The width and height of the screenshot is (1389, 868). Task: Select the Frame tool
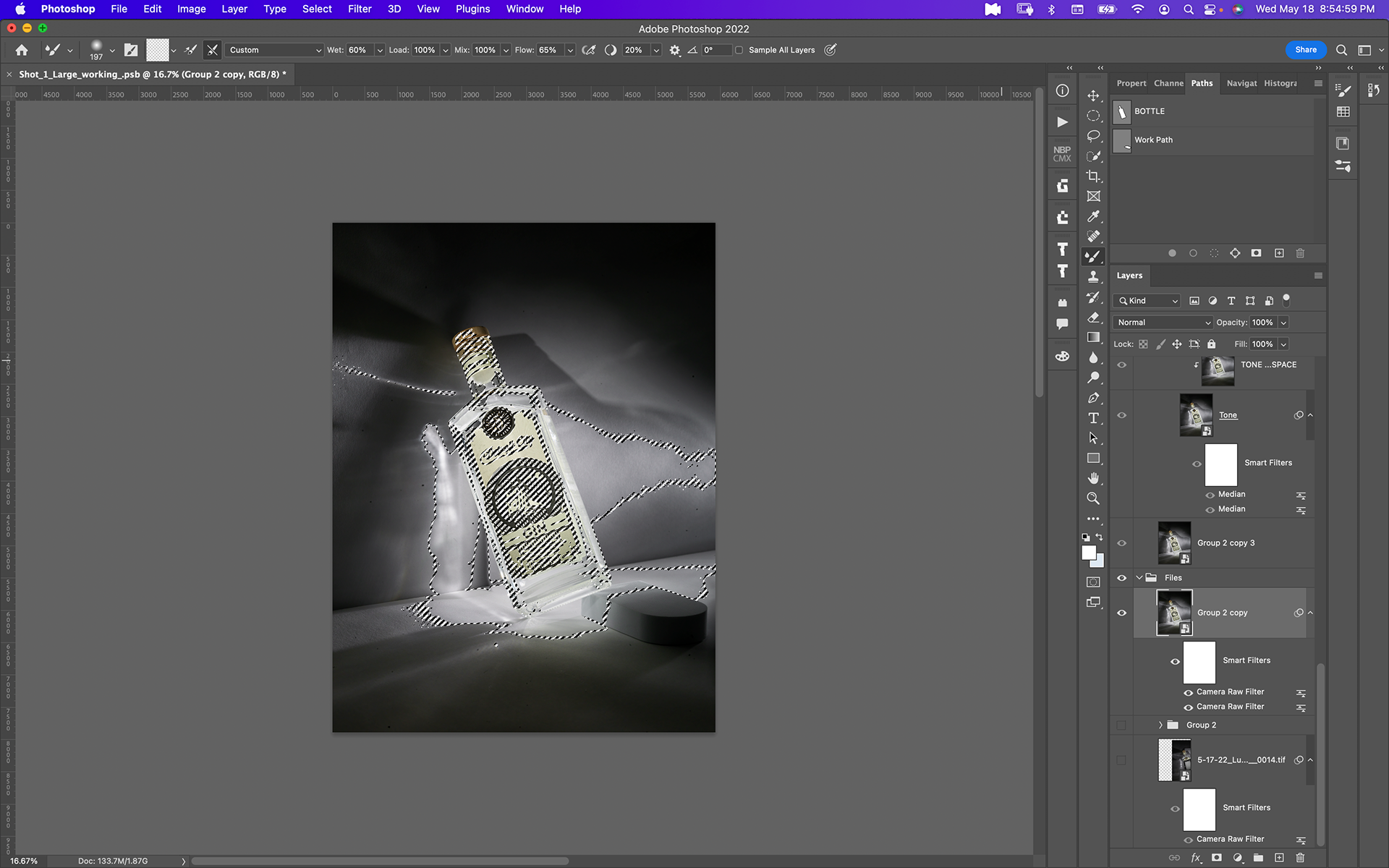point(1093,196)
